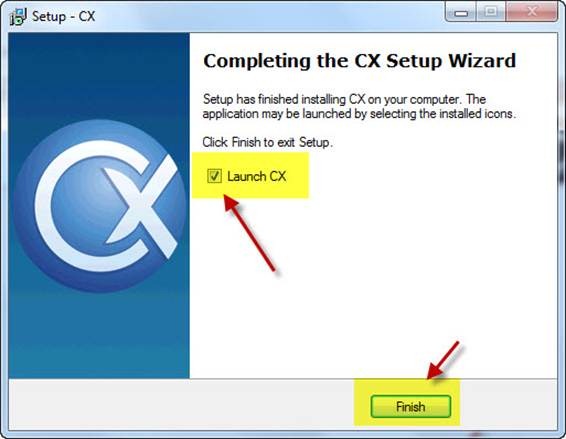
Task: Click the round CX logo on blue banner
Action: point(99,206)
